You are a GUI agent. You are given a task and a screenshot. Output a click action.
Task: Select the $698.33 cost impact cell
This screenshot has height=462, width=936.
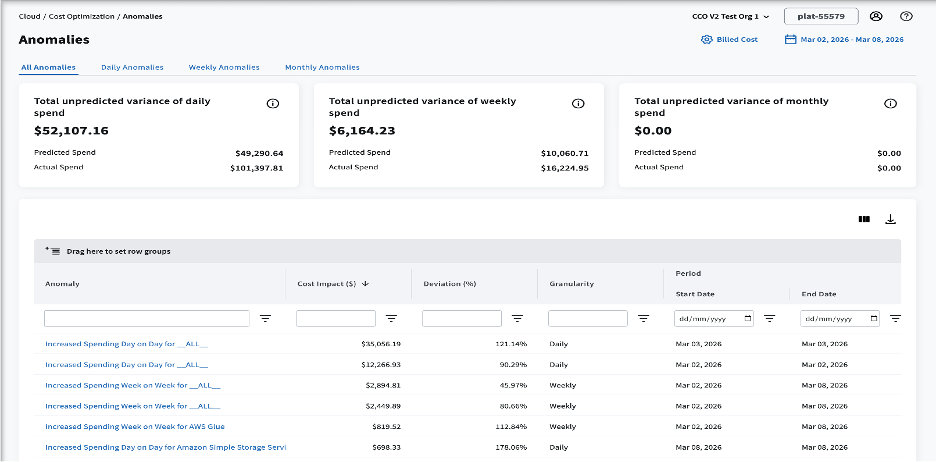(x=386, y=447)
